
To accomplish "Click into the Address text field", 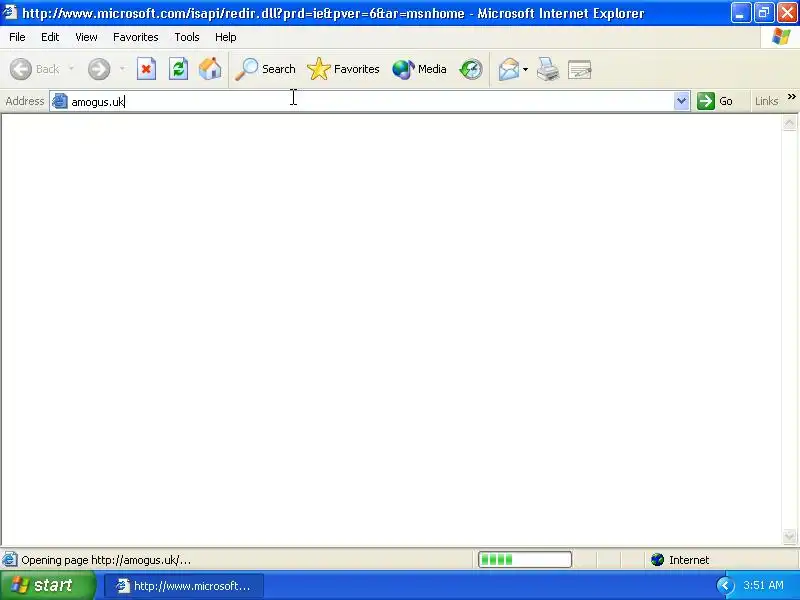I will [x=370, y=101].
